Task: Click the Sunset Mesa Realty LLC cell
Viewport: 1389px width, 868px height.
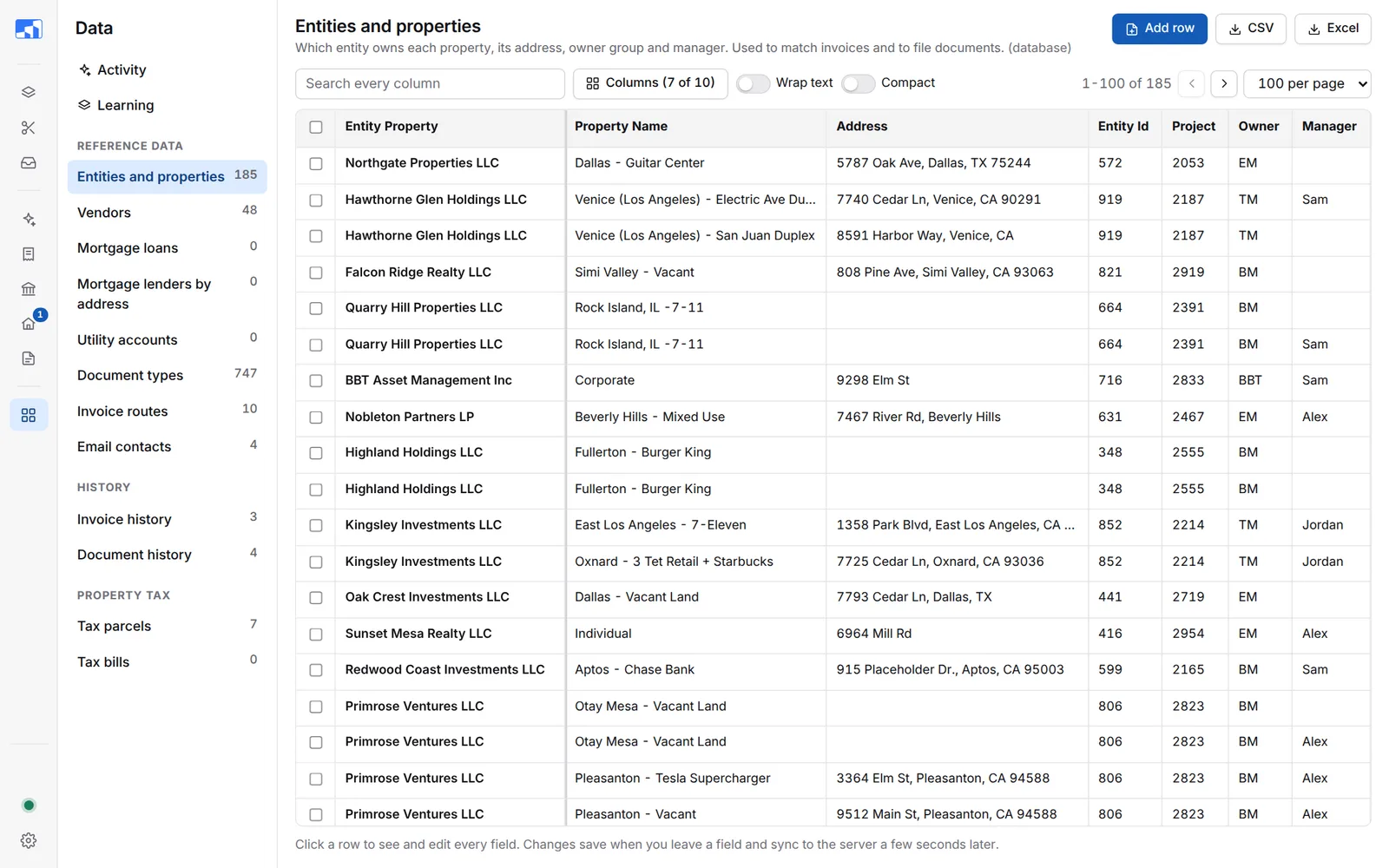Action: click(x=450, y=634)
